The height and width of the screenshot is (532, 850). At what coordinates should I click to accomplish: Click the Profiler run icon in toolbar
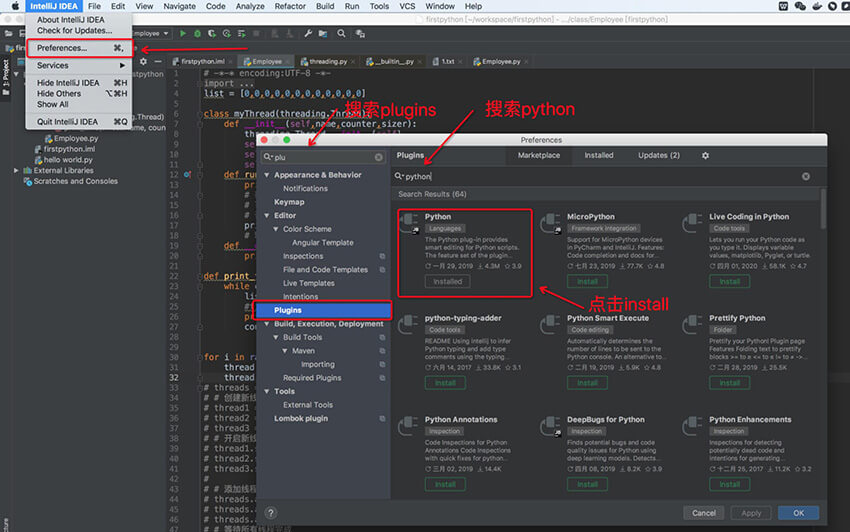(x=227, y=34)
